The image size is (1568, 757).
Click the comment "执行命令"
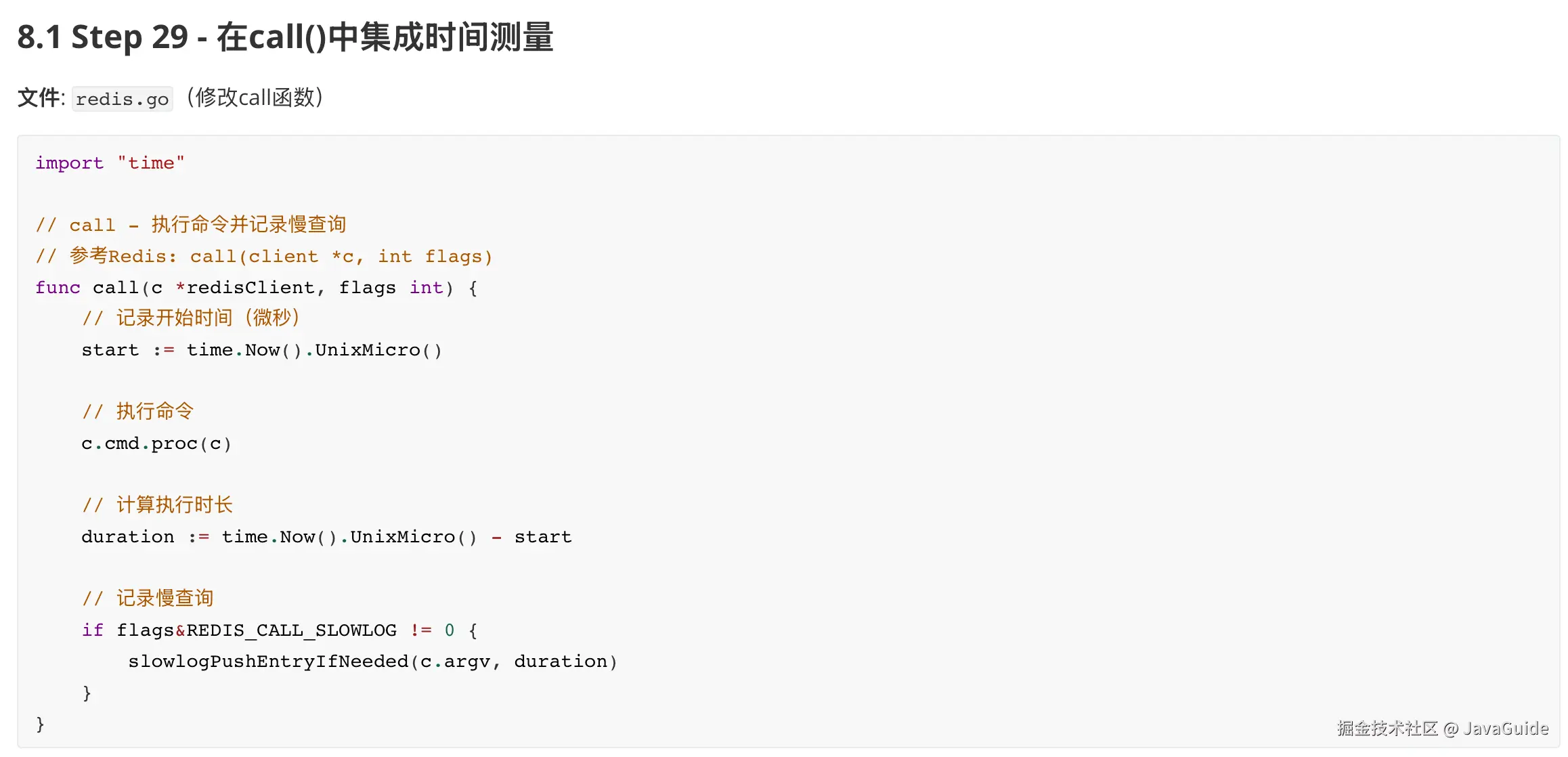click(138, 412)
